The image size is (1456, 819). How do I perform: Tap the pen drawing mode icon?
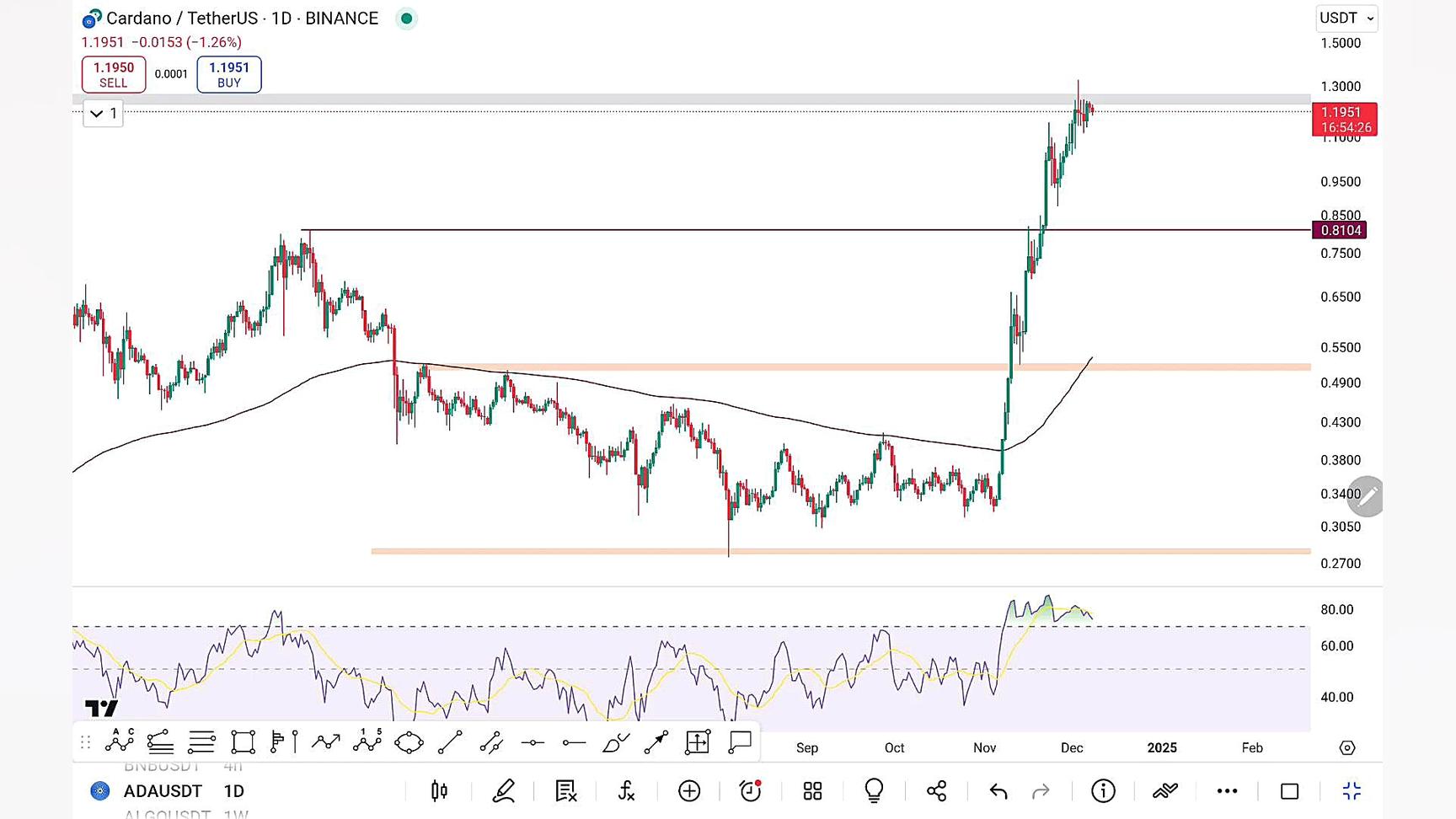pos(504,791)
